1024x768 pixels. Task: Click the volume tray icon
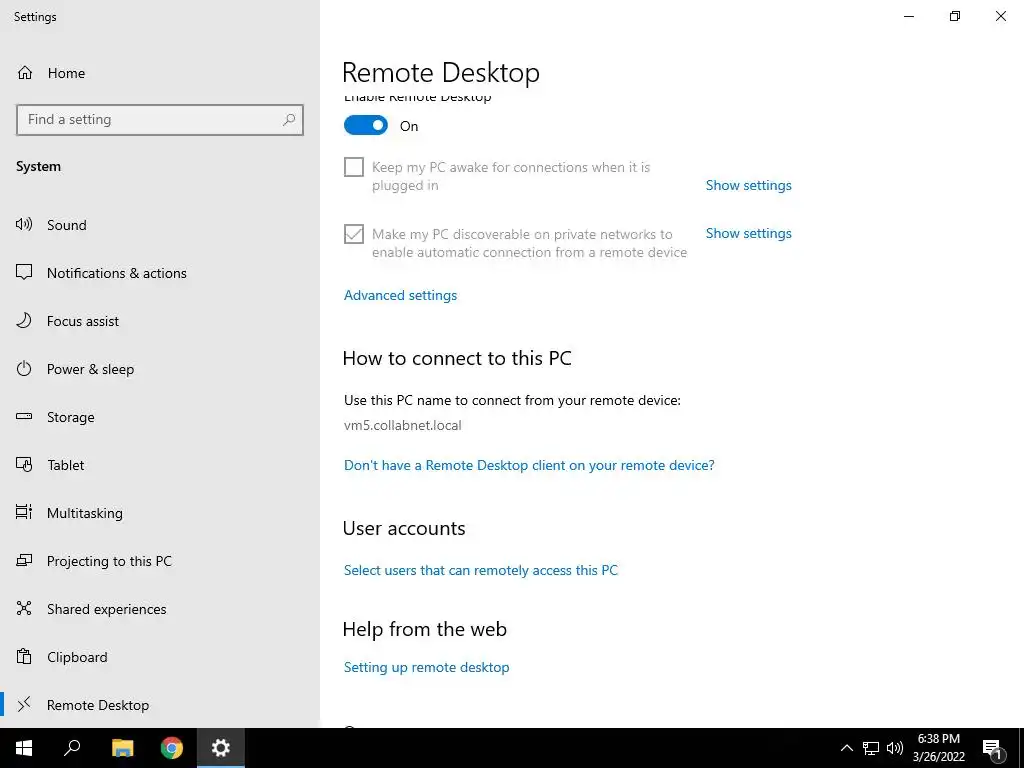click(x=895, y=748)
